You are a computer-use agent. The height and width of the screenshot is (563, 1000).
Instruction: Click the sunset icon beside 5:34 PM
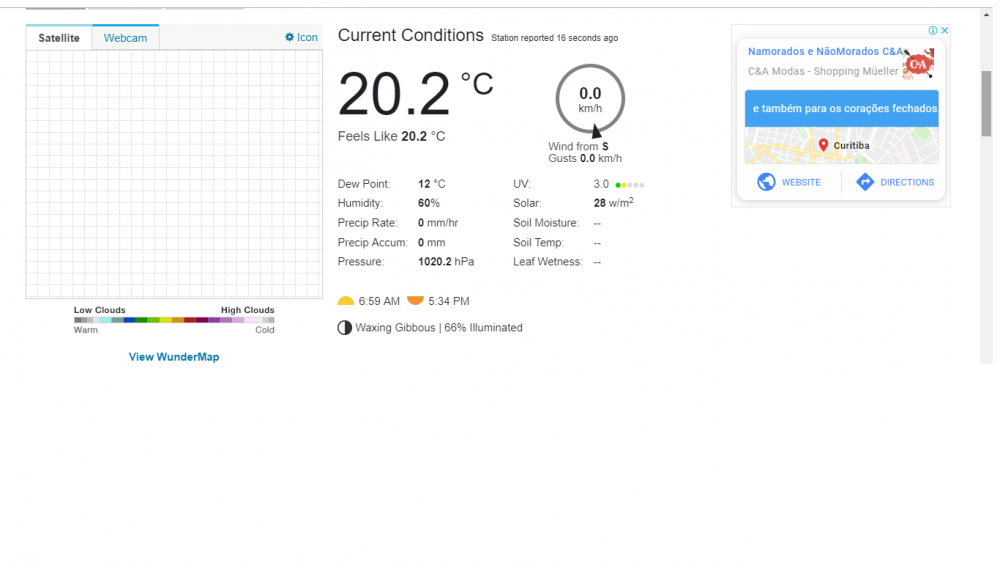click(x=415, y=300)
